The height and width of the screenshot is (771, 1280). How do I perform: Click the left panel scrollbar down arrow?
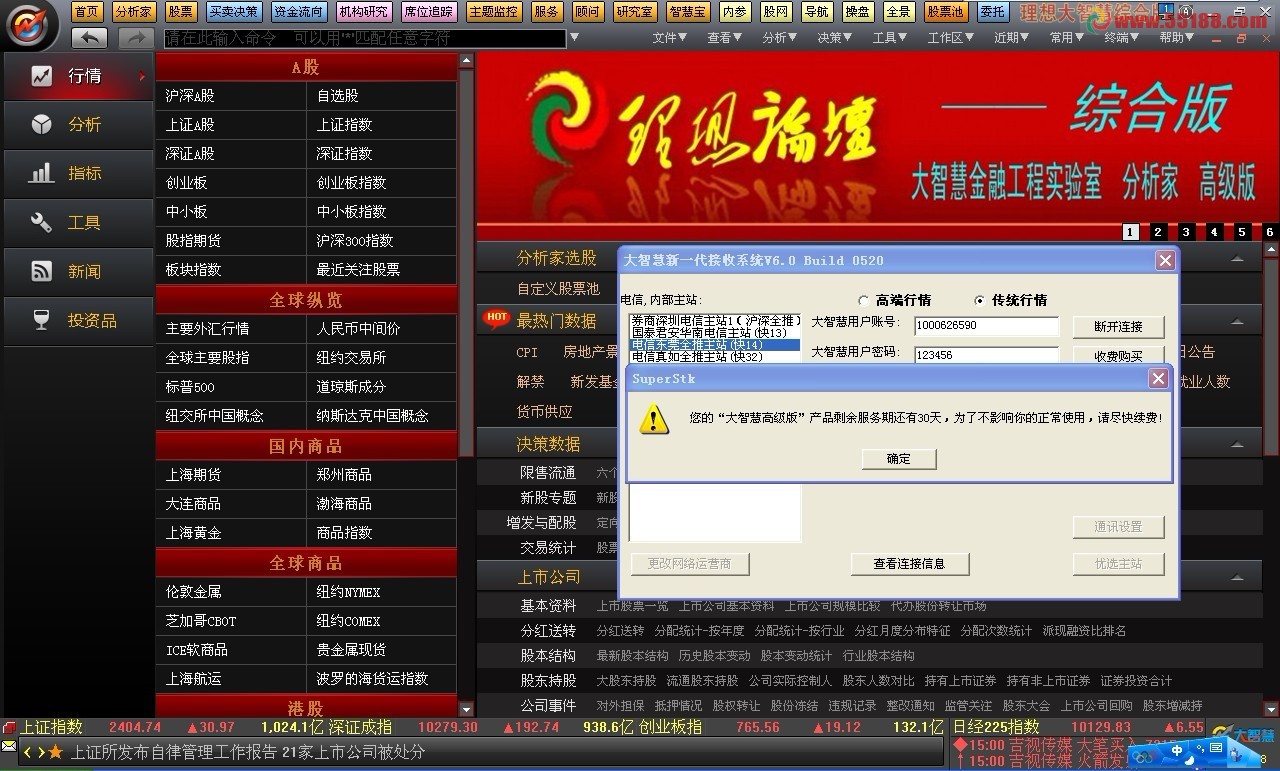tap(466, 708)
